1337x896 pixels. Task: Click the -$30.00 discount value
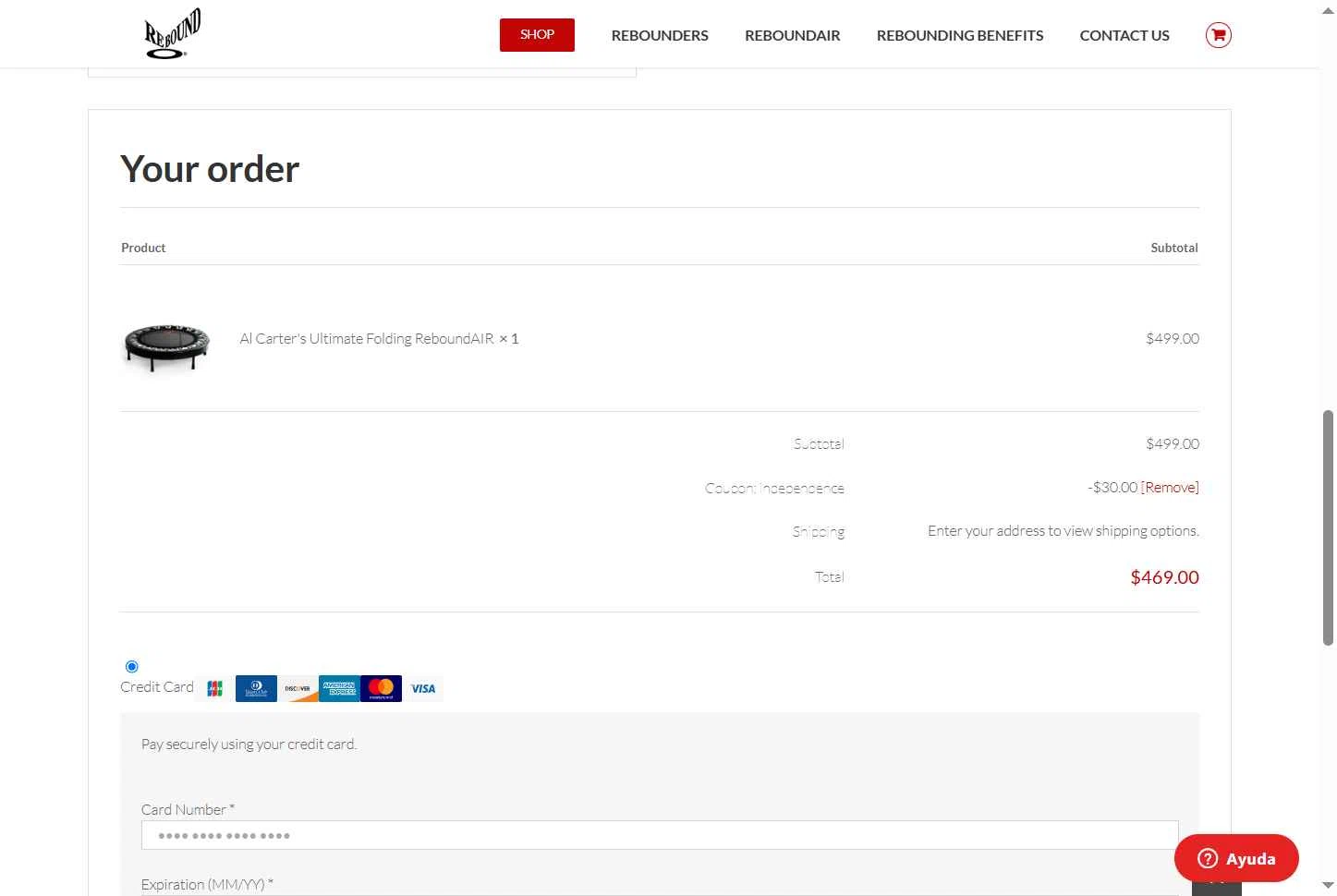1112,488
